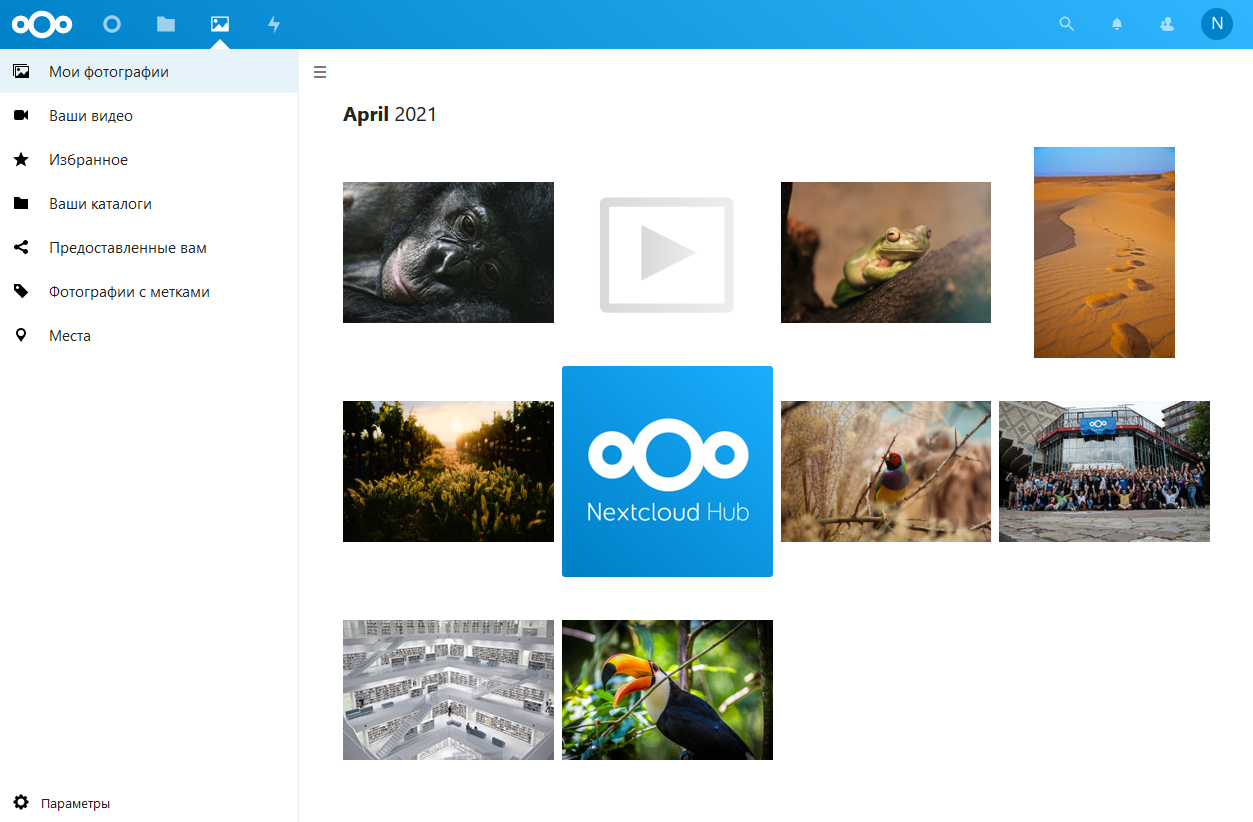Open the Contacts menu icon

coord(1167,24)
